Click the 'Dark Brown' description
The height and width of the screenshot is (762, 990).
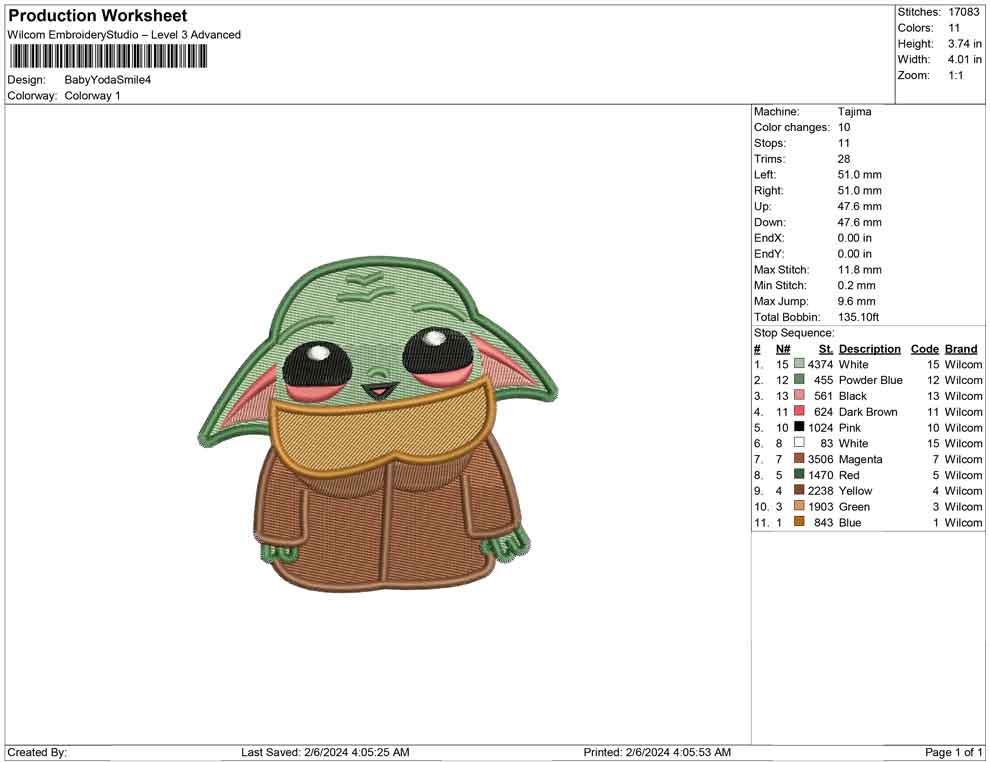[x=868, y=412]
